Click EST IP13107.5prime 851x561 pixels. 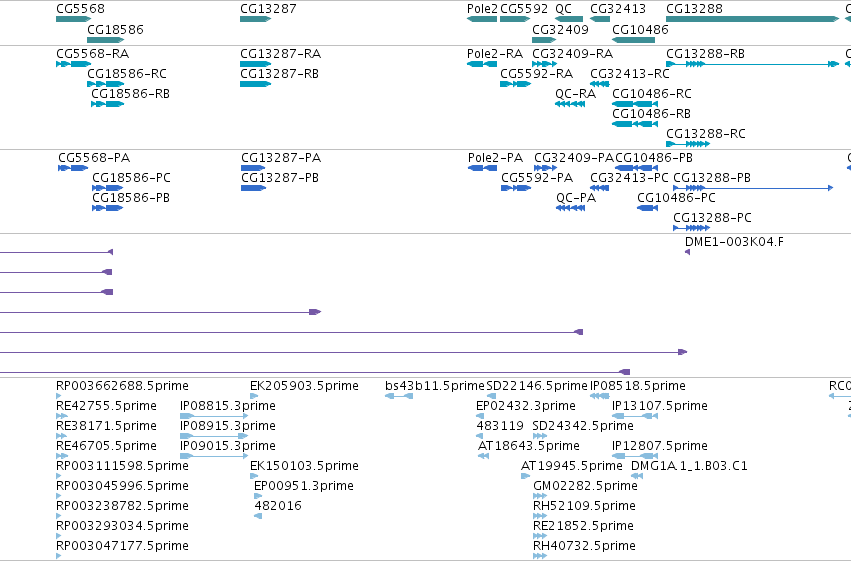point(660,406)
